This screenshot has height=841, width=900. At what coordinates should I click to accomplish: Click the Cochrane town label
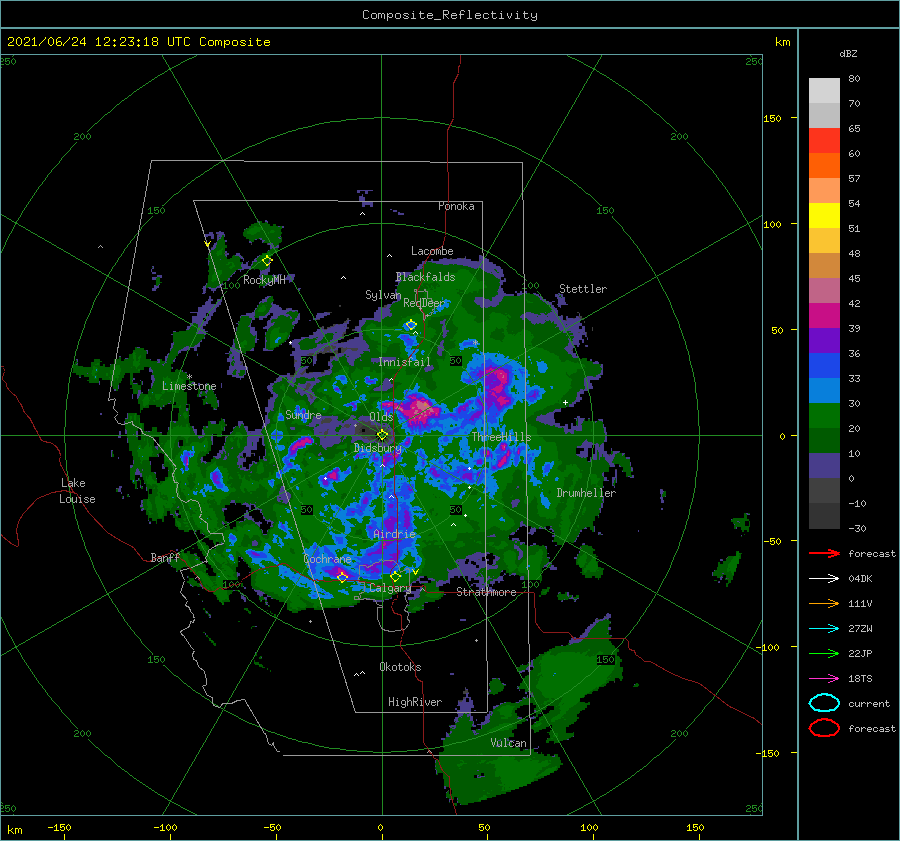[327, 559]
